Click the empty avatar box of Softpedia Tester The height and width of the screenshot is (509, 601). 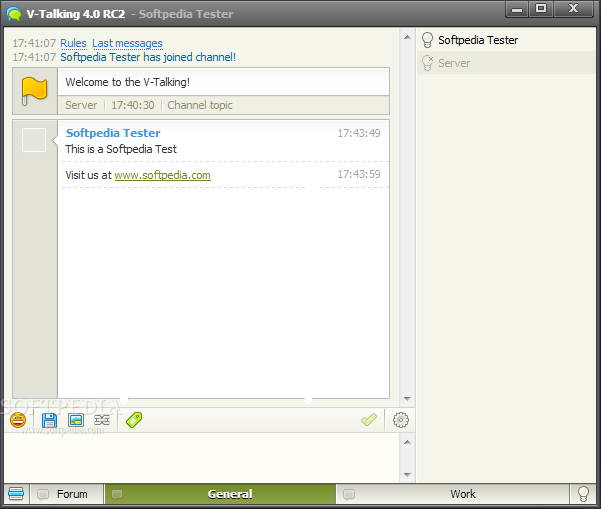34,140
